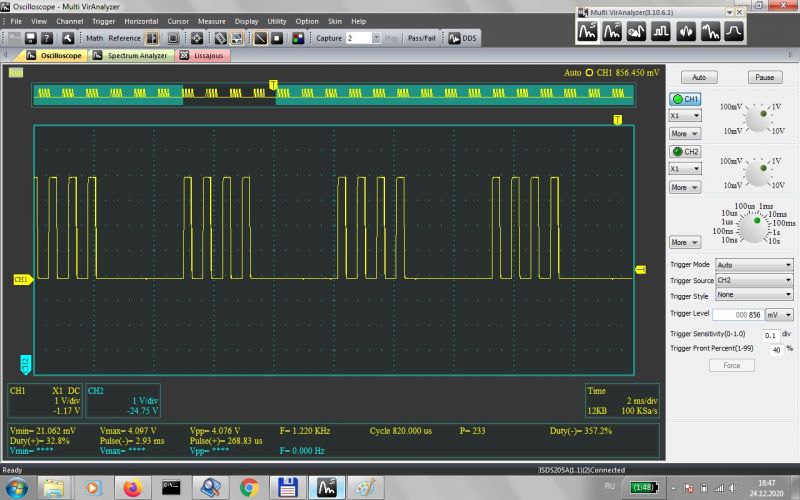This screenshot has height=500, width=800.
Task: Click the zoom frame square icon
Action: (173, 38)
